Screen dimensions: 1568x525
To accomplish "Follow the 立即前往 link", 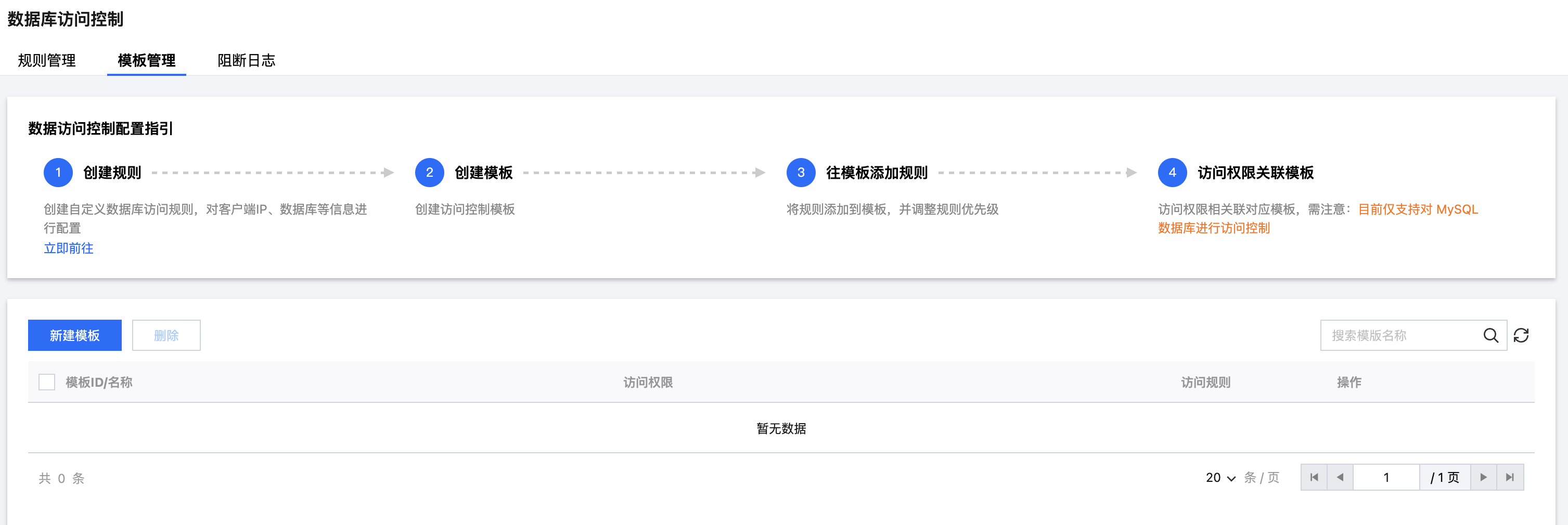I will [68, 248].
